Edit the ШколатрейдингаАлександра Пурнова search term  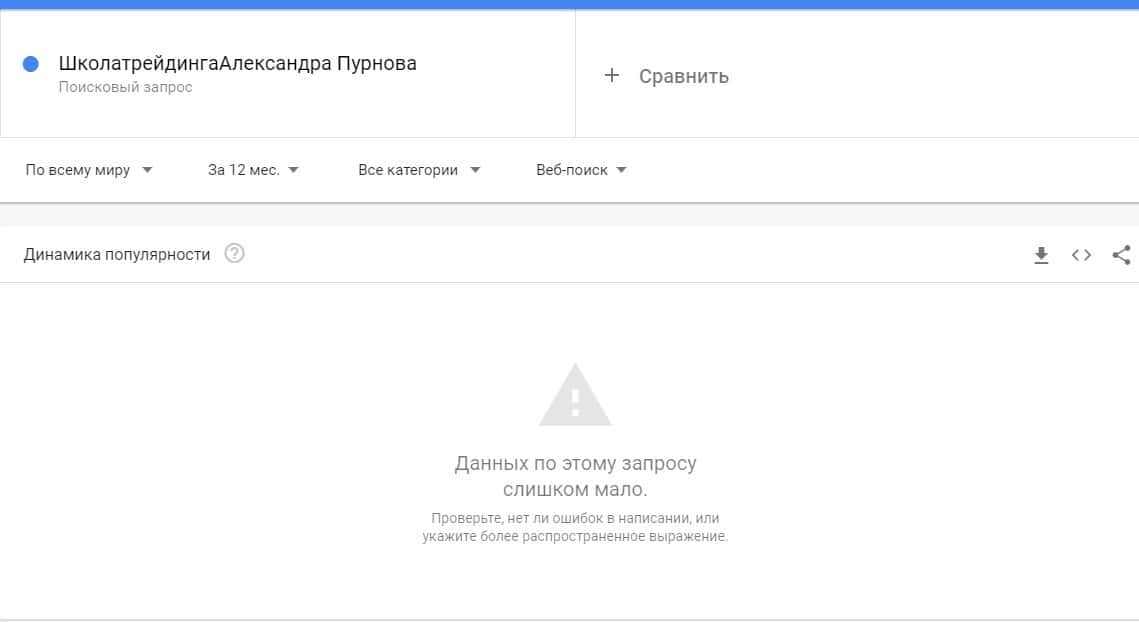coord(238,64)
